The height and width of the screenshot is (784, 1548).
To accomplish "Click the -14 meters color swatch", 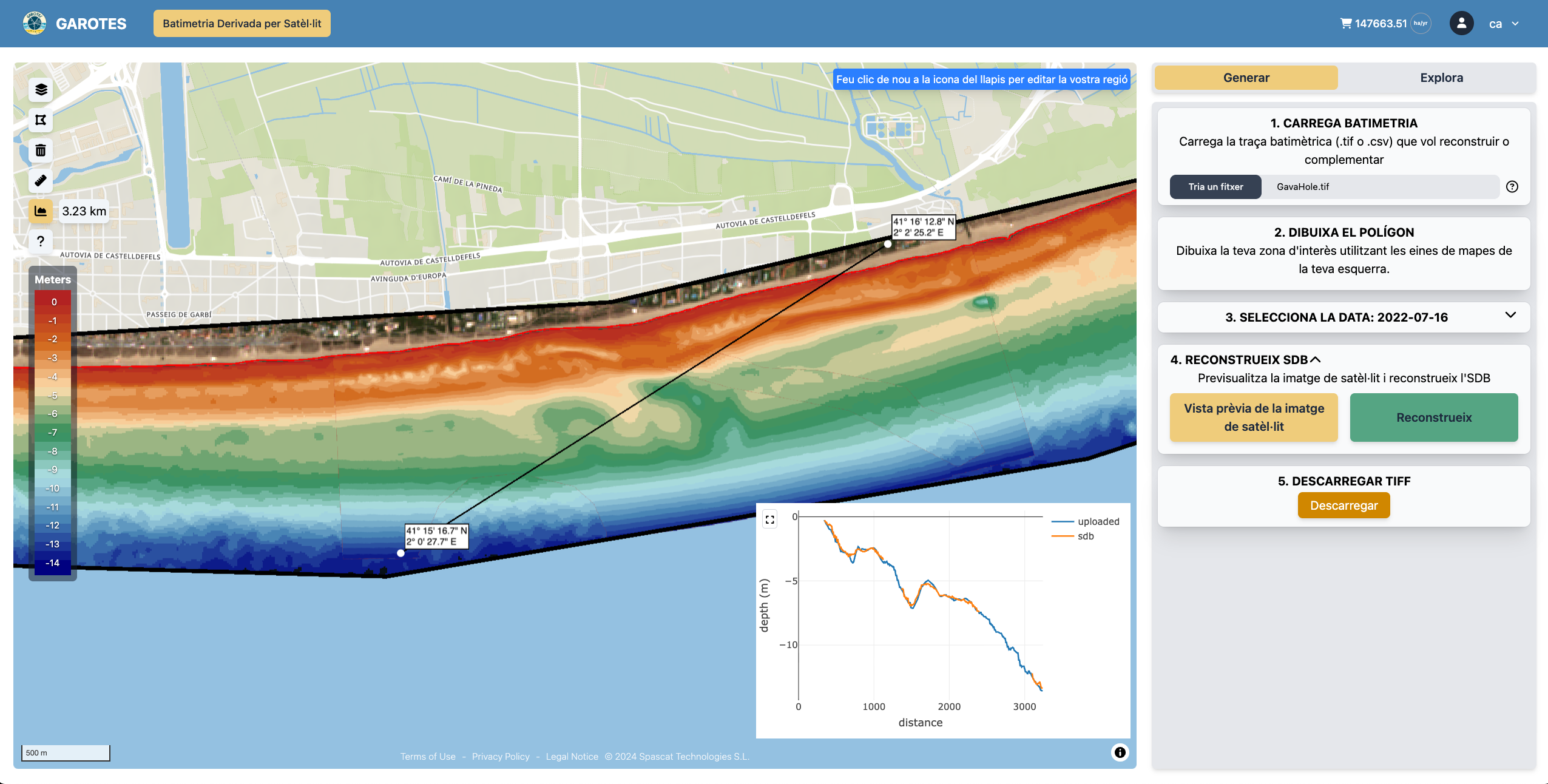I will 53,563.
